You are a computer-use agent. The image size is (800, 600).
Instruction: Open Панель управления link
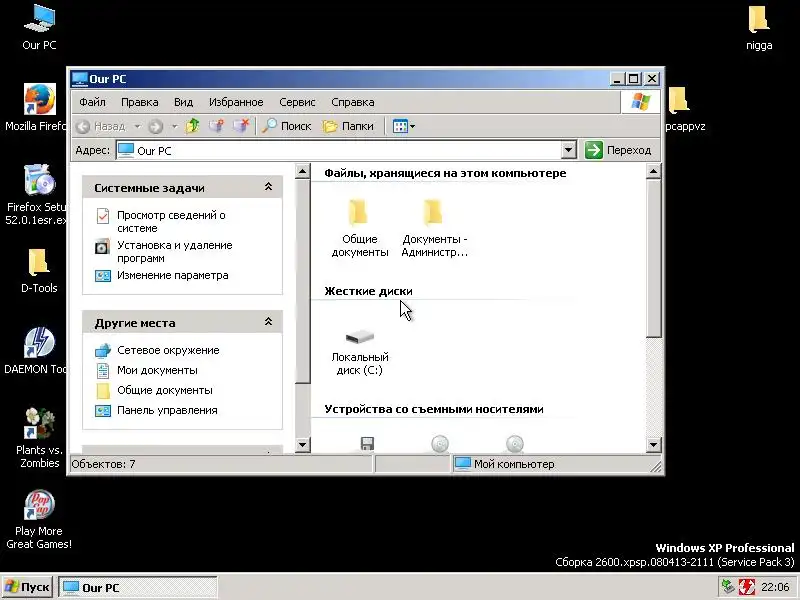click(167, 410)
